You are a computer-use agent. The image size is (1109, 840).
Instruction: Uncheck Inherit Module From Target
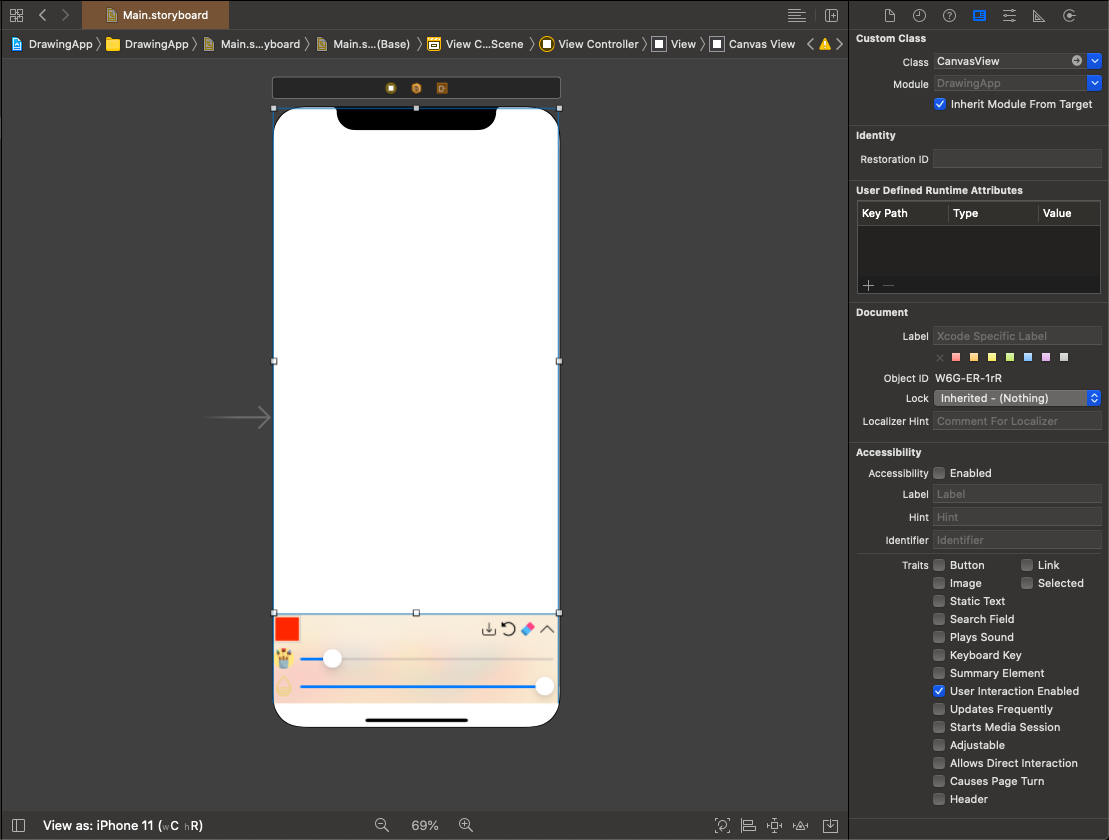tap(939, 104)
